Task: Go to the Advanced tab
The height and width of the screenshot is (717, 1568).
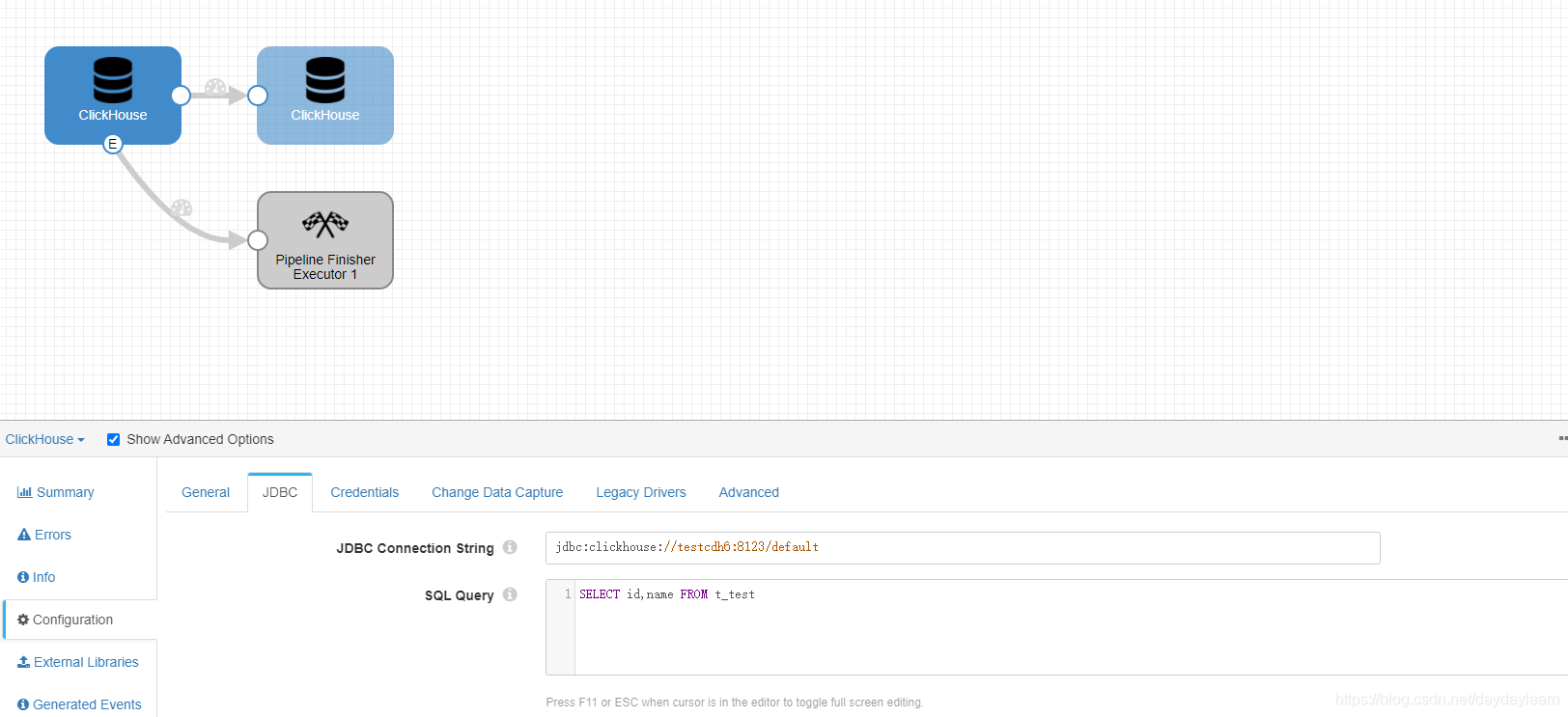Action: point(748,492)
